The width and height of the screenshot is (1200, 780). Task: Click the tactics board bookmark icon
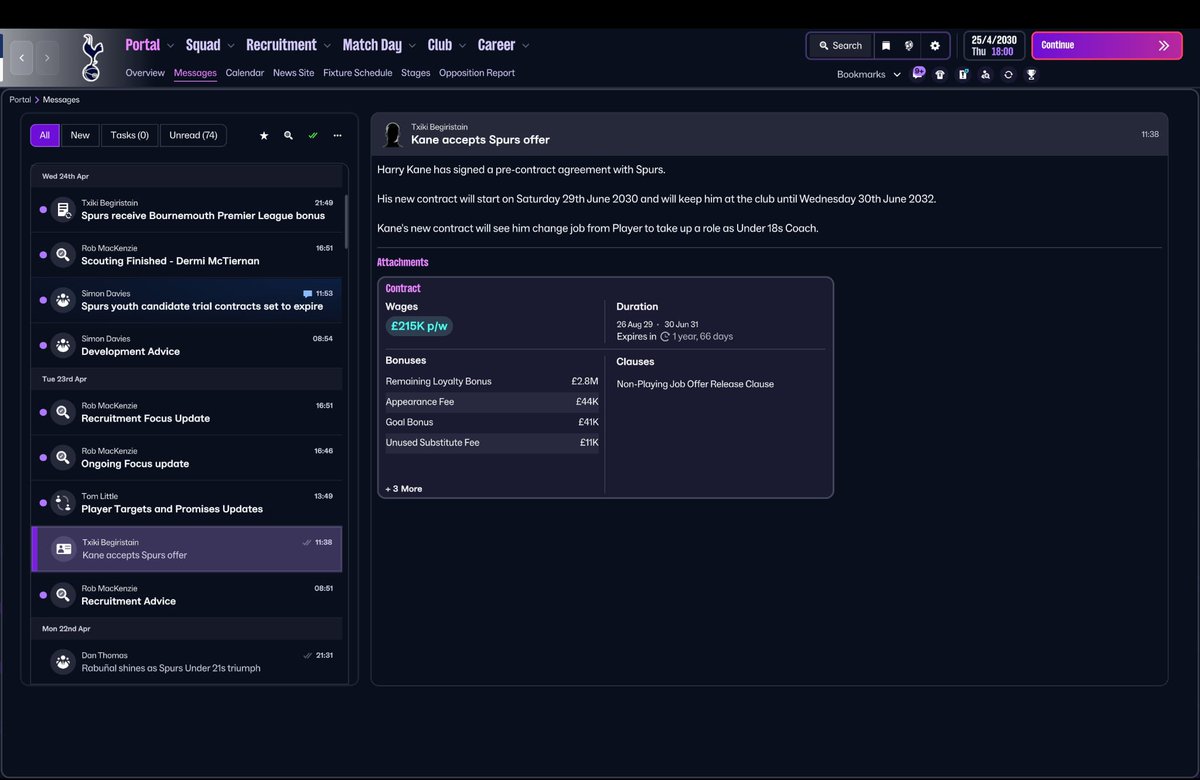[963, 74]
